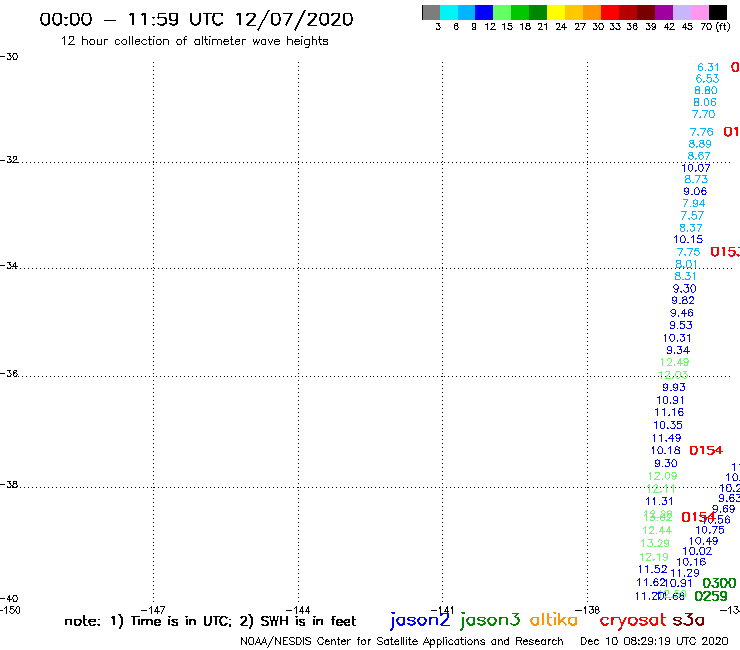
Task: Click the lavender 45 ft legend swatch
Action: tap(681, 12)
